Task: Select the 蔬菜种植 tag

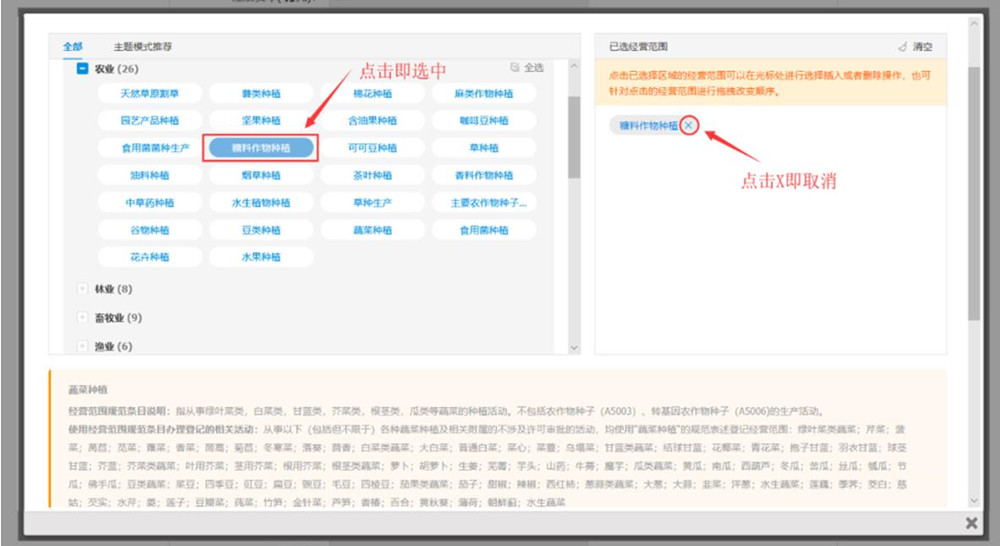Action: 372,229
